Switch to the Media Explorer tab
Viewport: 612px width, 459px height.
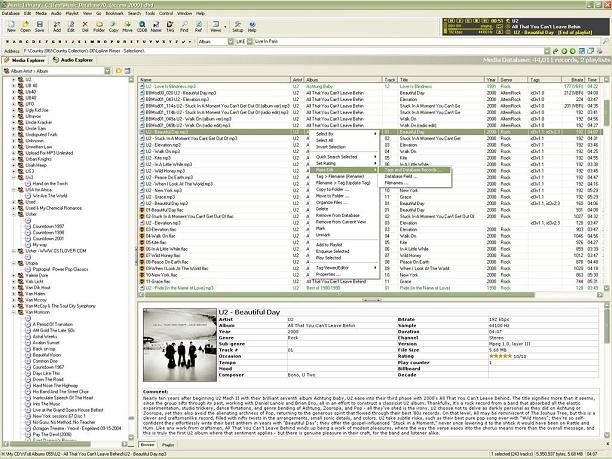[x=24, y=60]
